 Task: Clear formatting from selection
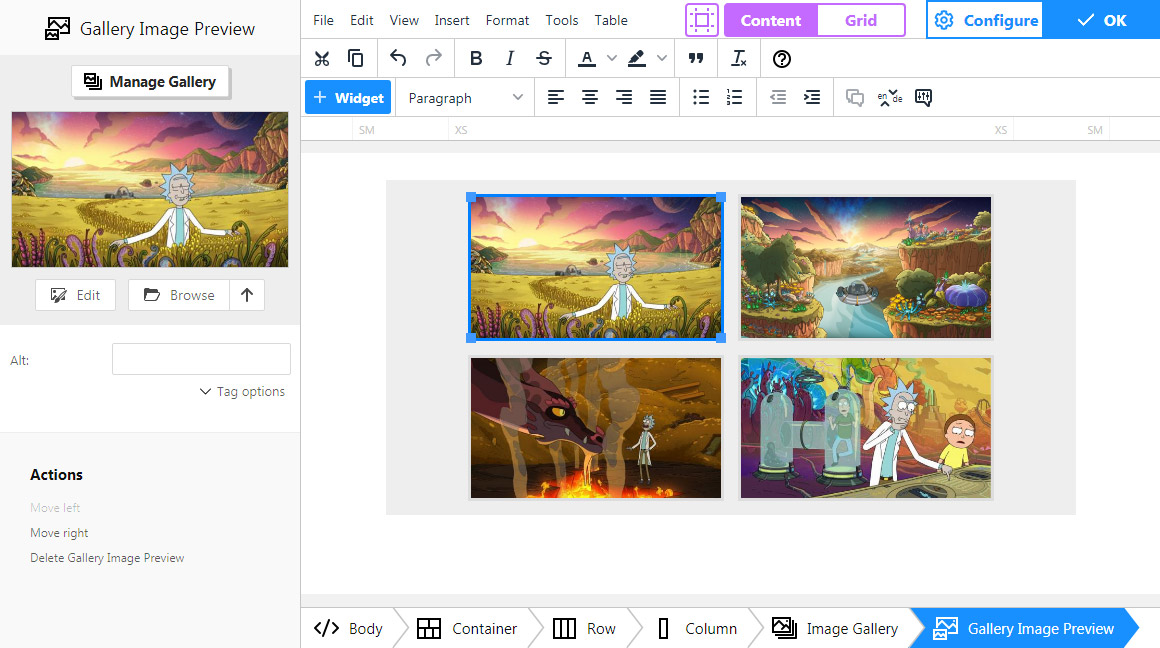pos(738,58)
